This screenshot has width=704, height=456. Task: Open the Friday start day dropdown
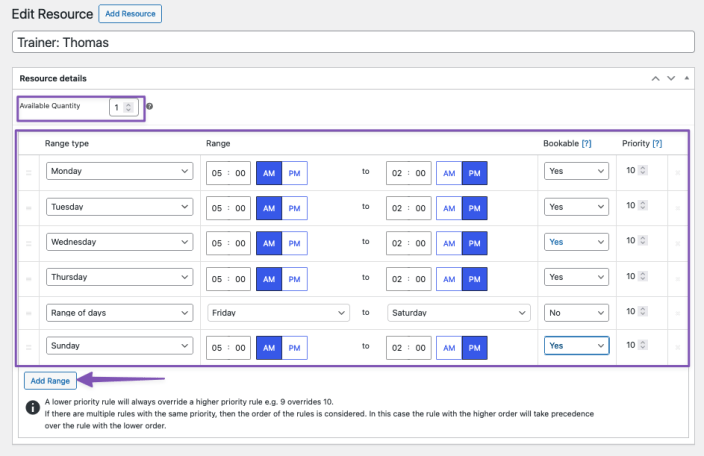tap(278, 313)
